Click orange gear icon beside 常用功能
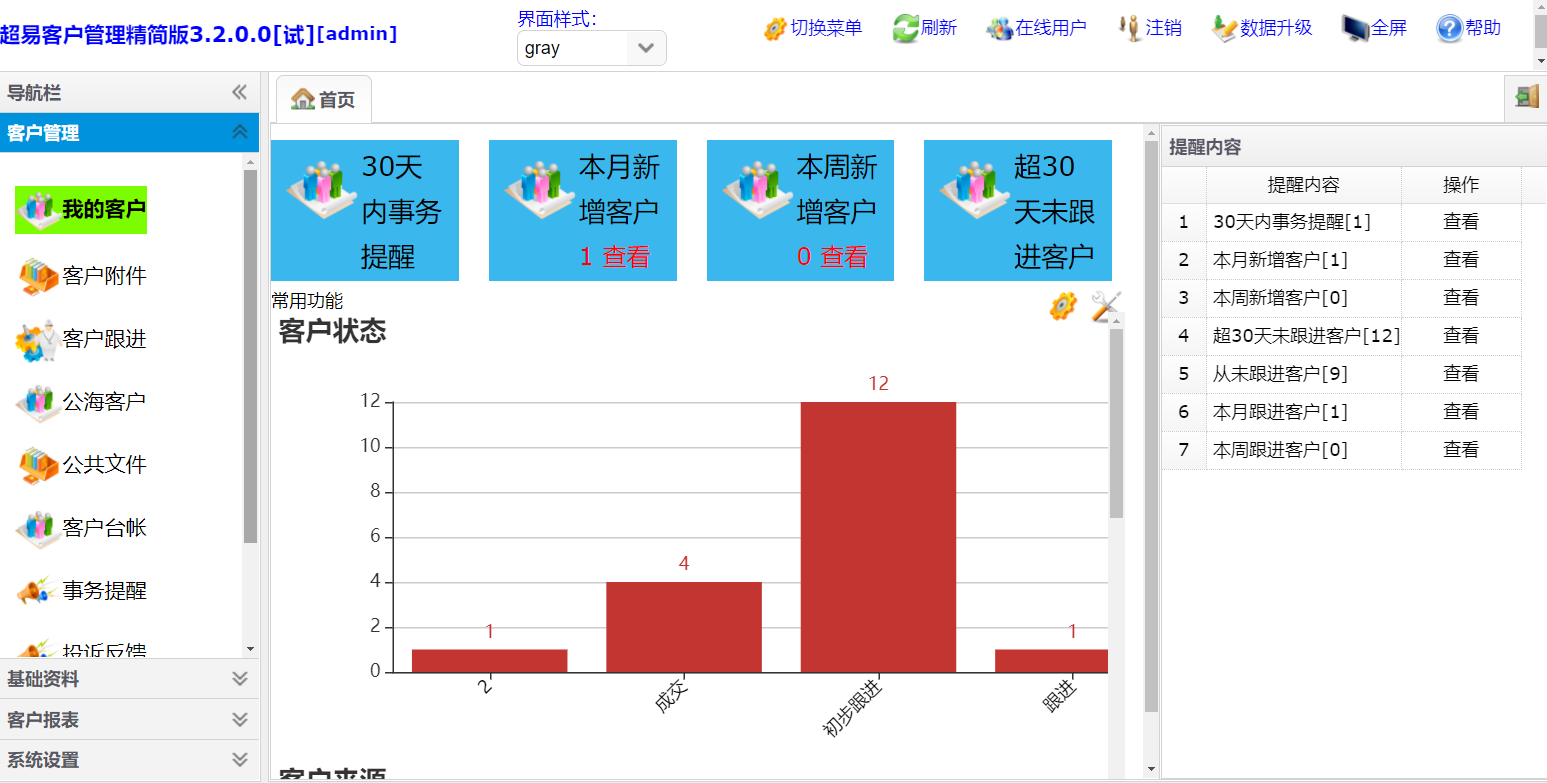 tap(1062, 306)
